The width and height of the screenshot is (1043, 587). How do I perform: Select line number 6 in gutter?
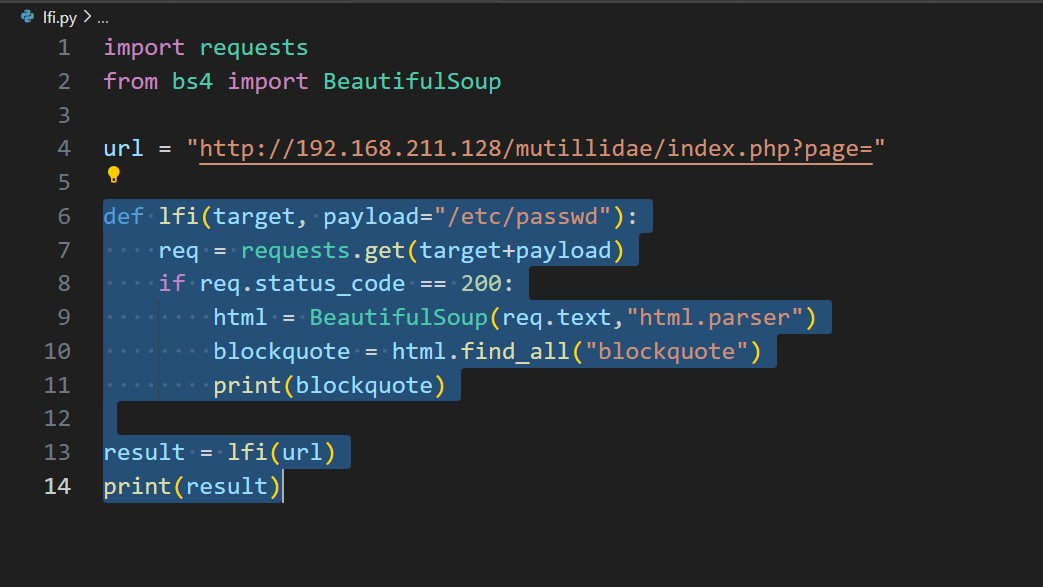click(64, 216)
